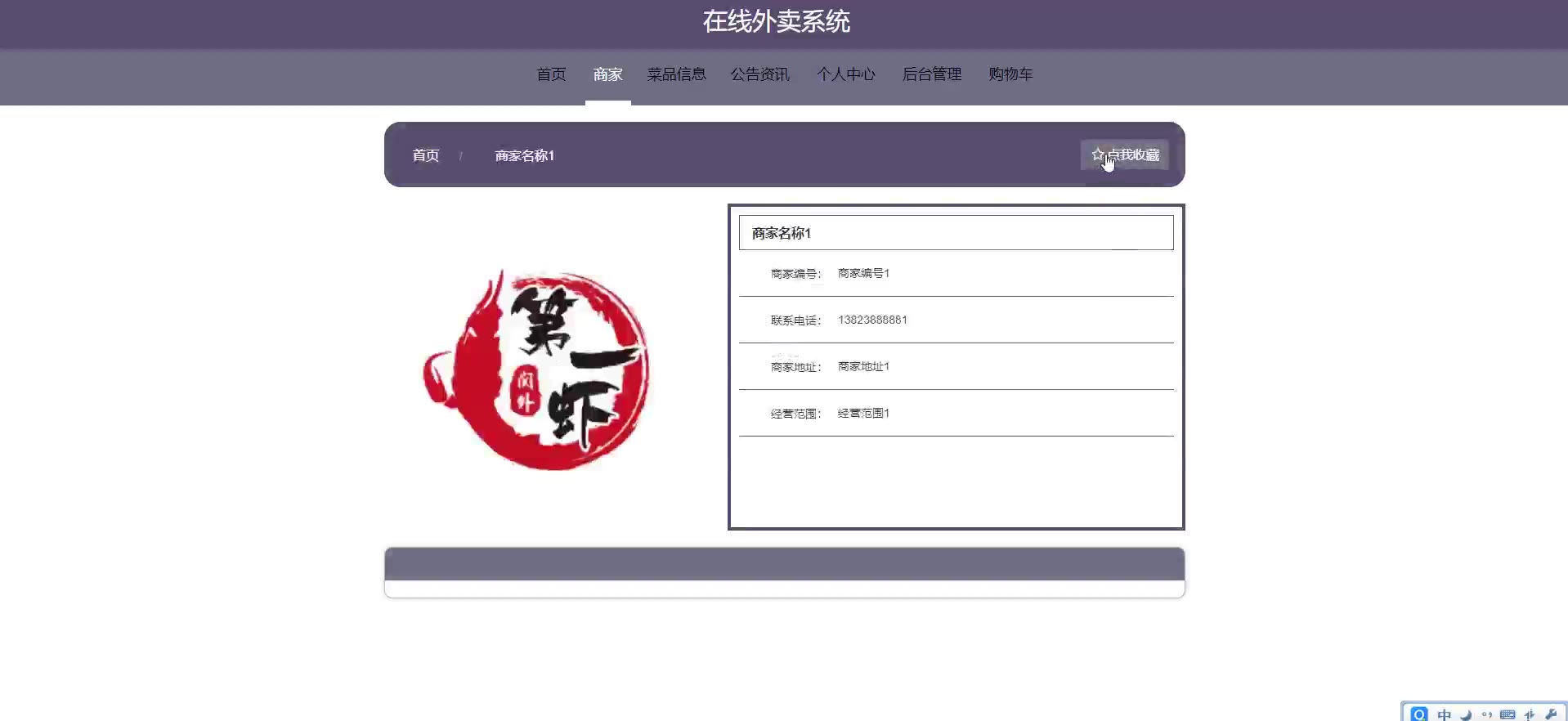Click the 商家名称1 title box
Viewport: 1568px width, 721px height.
[956, 233]
